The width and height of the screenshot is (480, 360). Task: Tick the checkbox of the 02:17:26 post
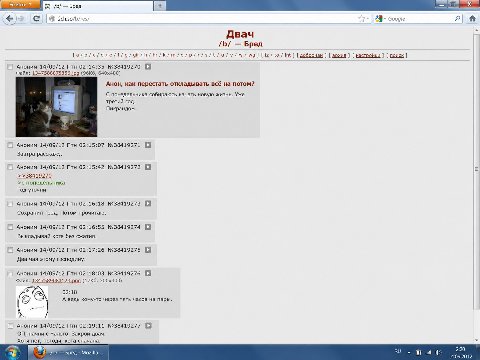[10, 250]
